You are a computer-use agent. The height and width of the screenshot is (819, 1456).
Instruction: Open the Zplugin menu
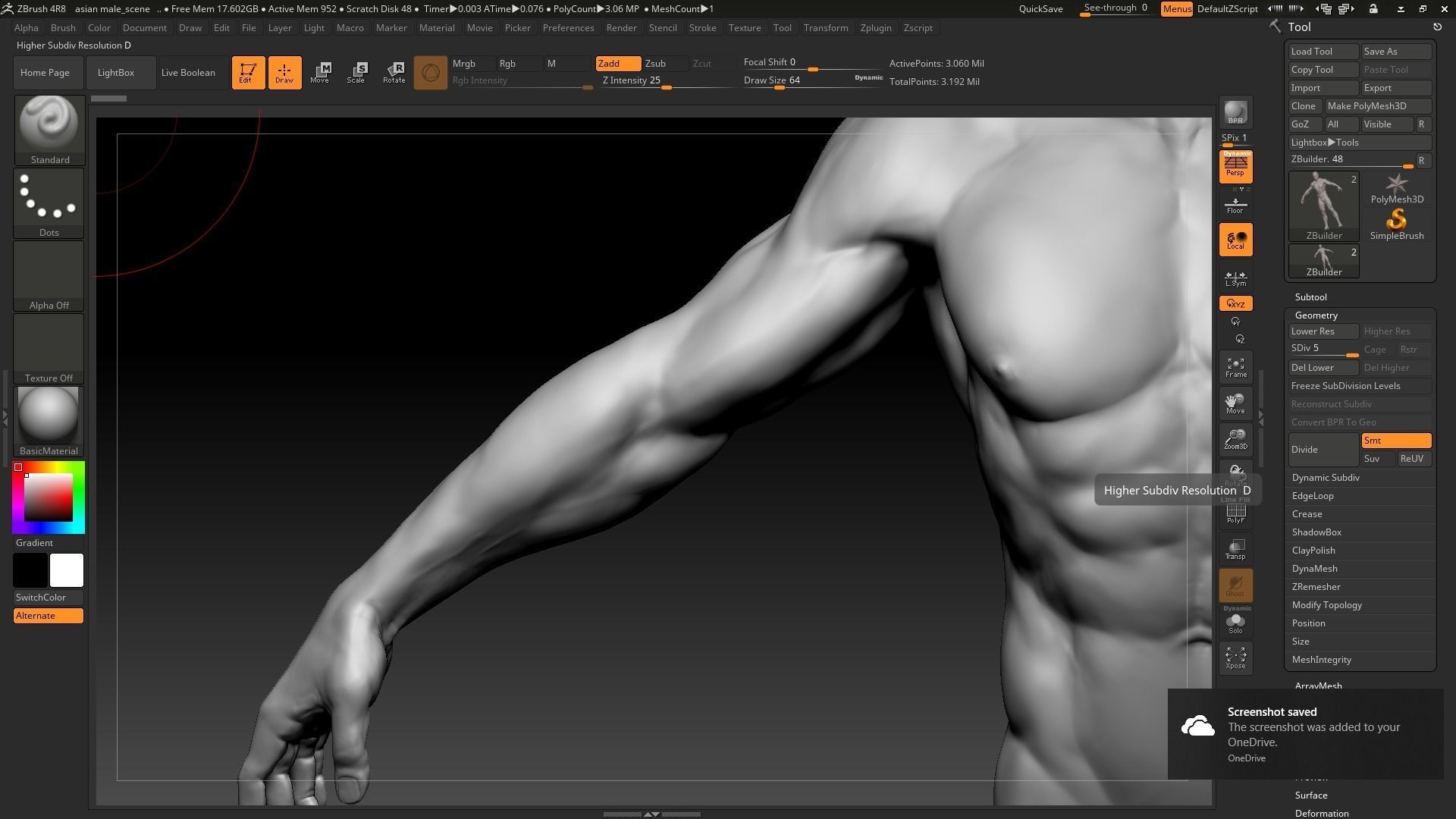pos(876,28)
